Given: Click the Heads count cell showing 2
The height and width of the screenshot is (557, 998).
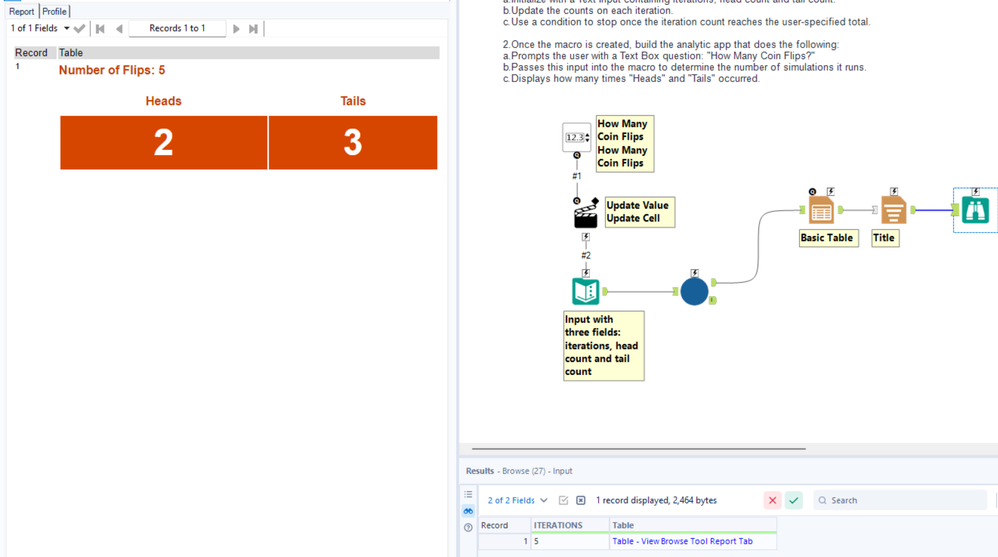Looking at the screenshot, I should (164, 143).
